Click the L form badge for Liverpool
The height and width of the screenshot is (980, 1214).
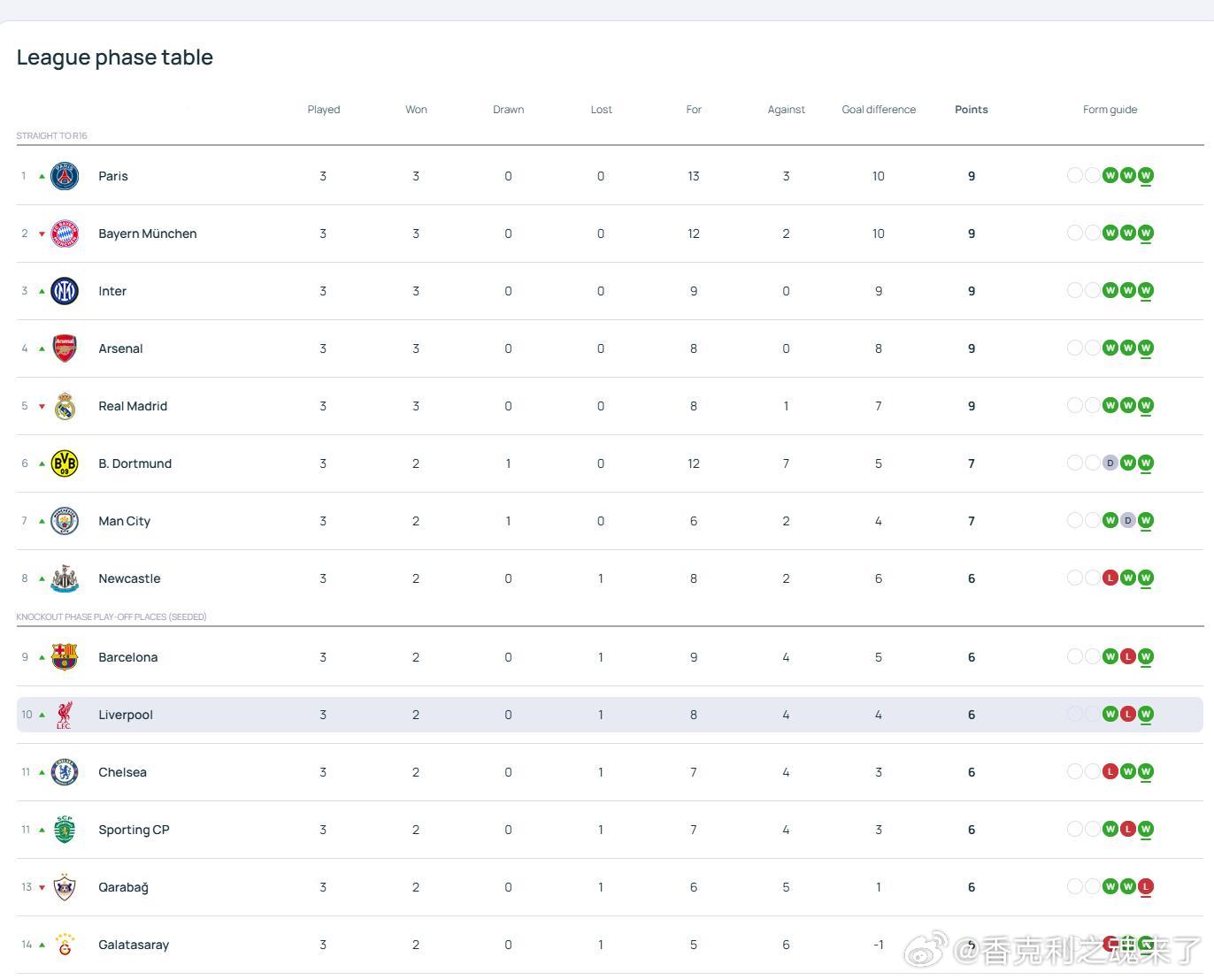coord(1128,714)
